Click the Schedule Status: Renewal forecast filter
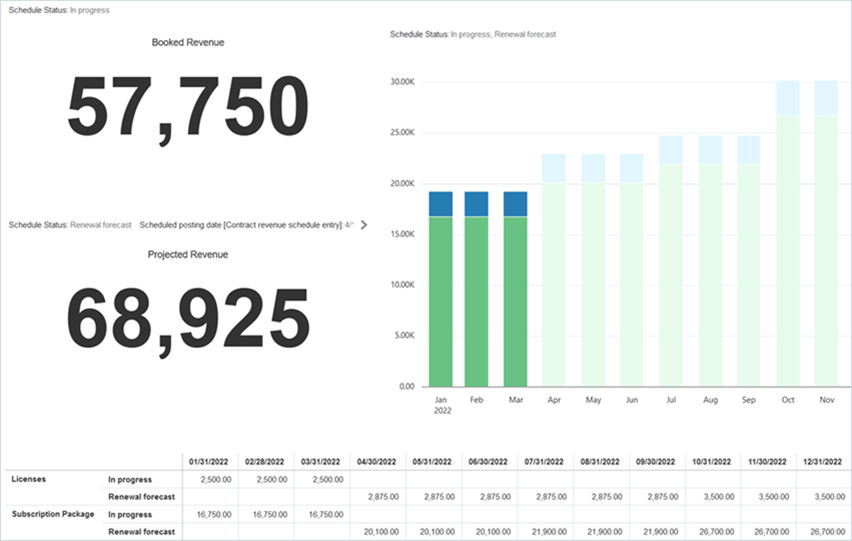This screenshot has height=541, width=852. pyautogui.click(x=70, y=225)
